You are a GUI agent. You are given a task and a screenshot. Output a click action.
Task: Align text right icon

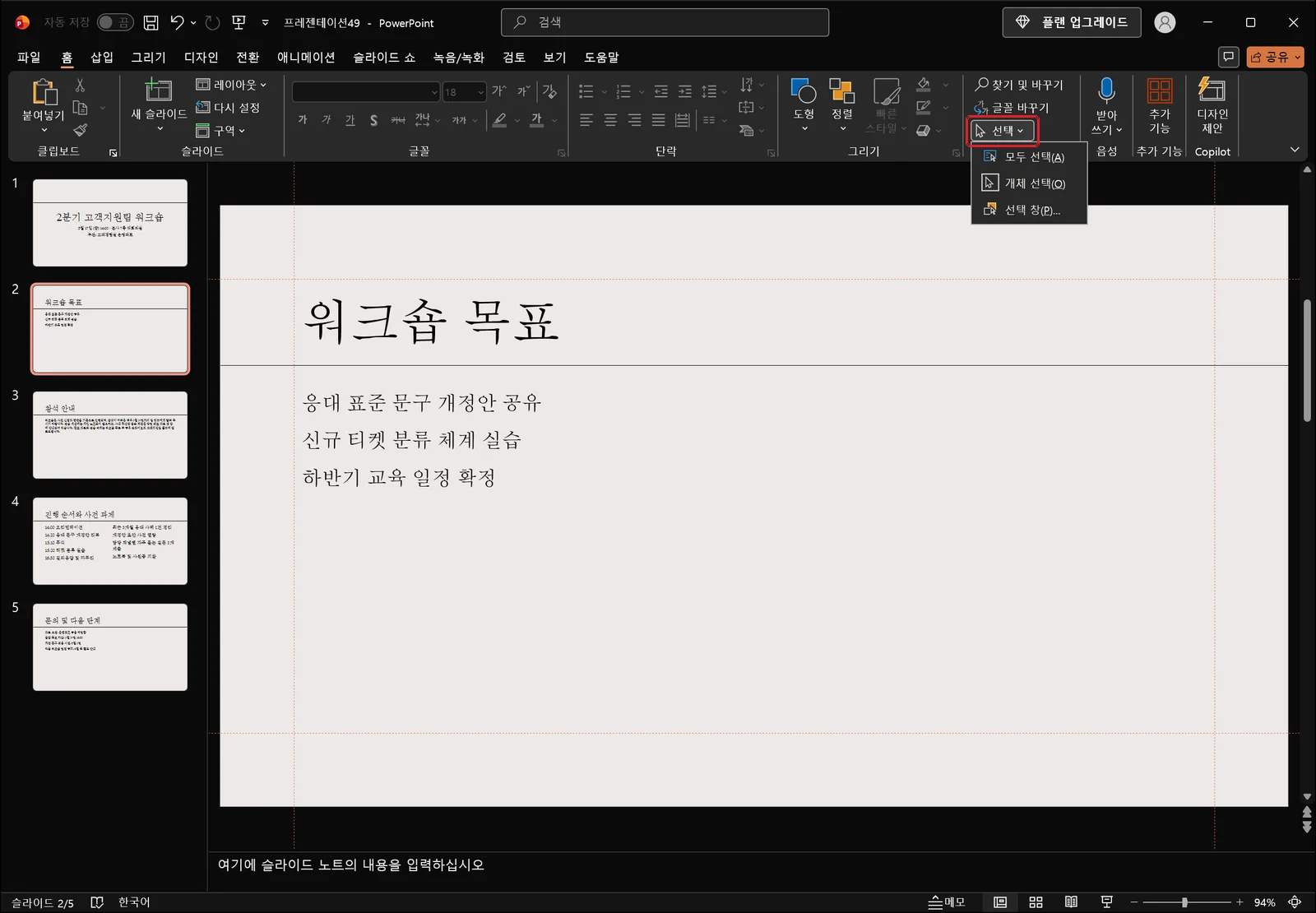tap(634, 120)
